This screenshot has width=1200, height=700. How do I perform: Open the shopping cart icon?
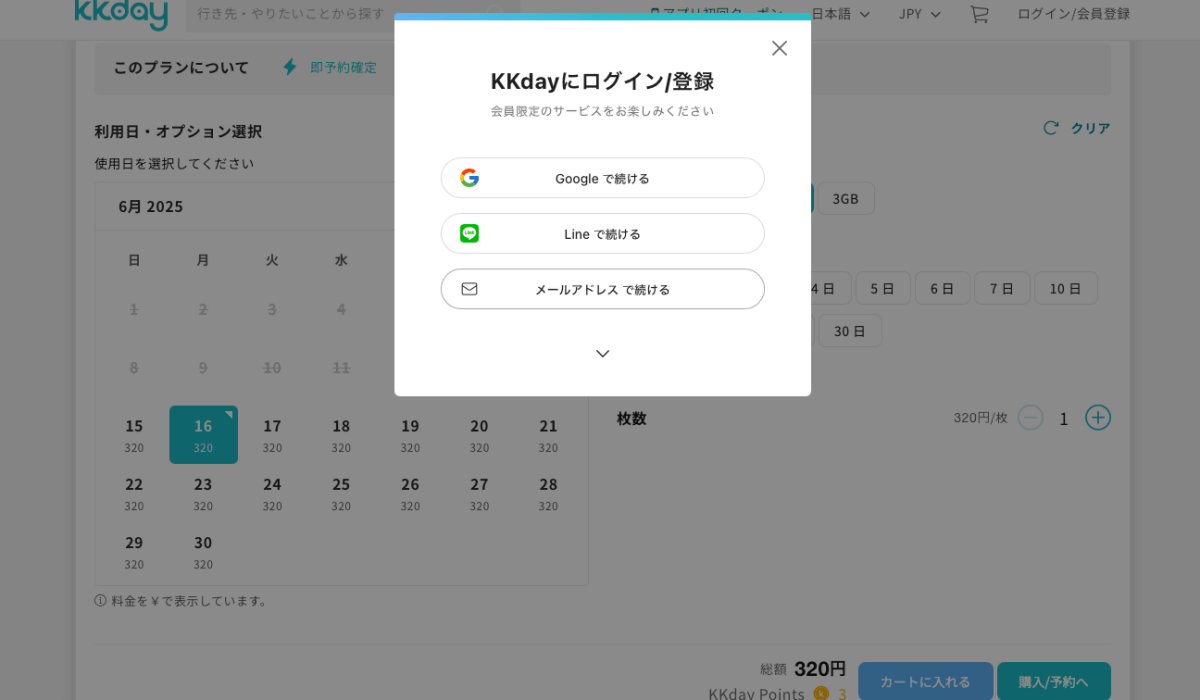pyautogui.click(x=979, y=14)
